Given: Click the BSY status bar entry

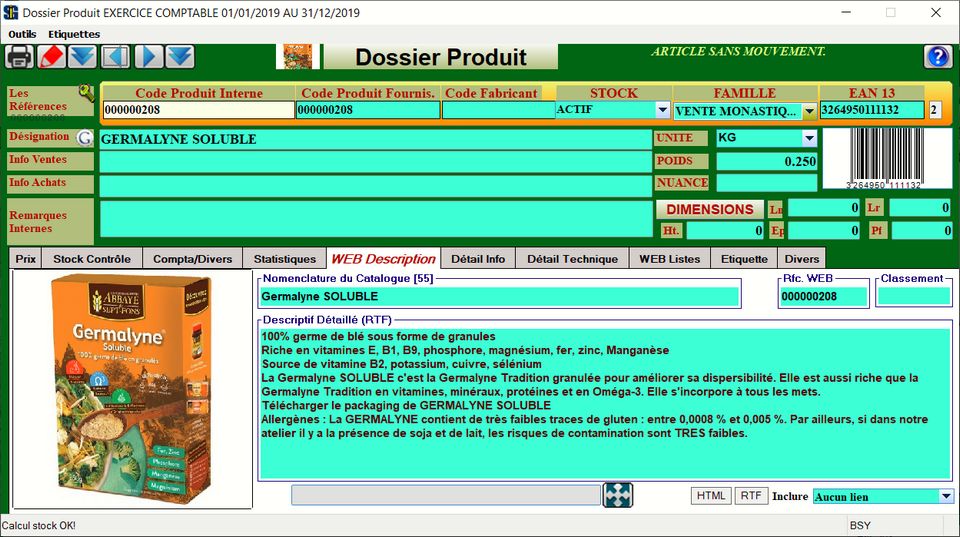Looking at the screenshot, I should (860, 525).
